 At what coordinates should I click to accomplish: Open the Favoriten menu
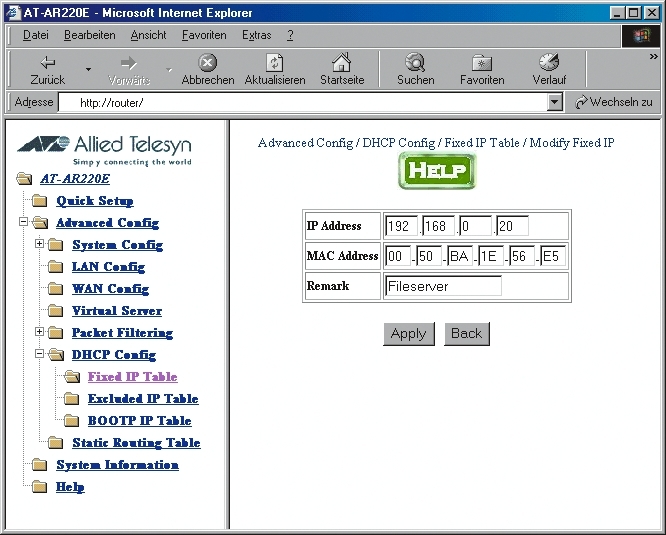point(204,35)
